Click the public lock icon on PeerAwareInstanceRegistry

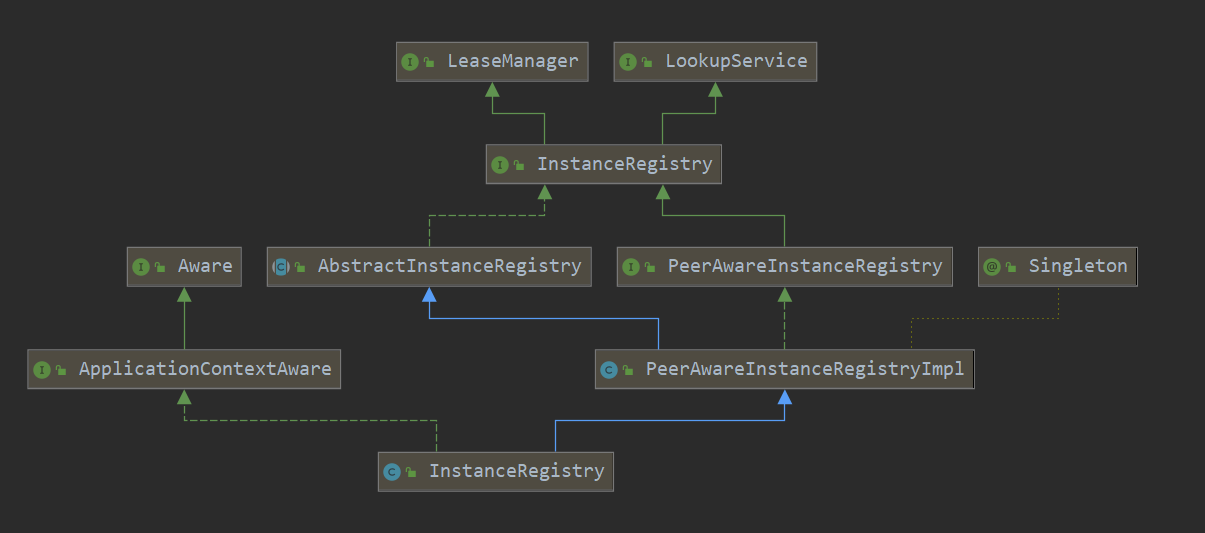650,268
